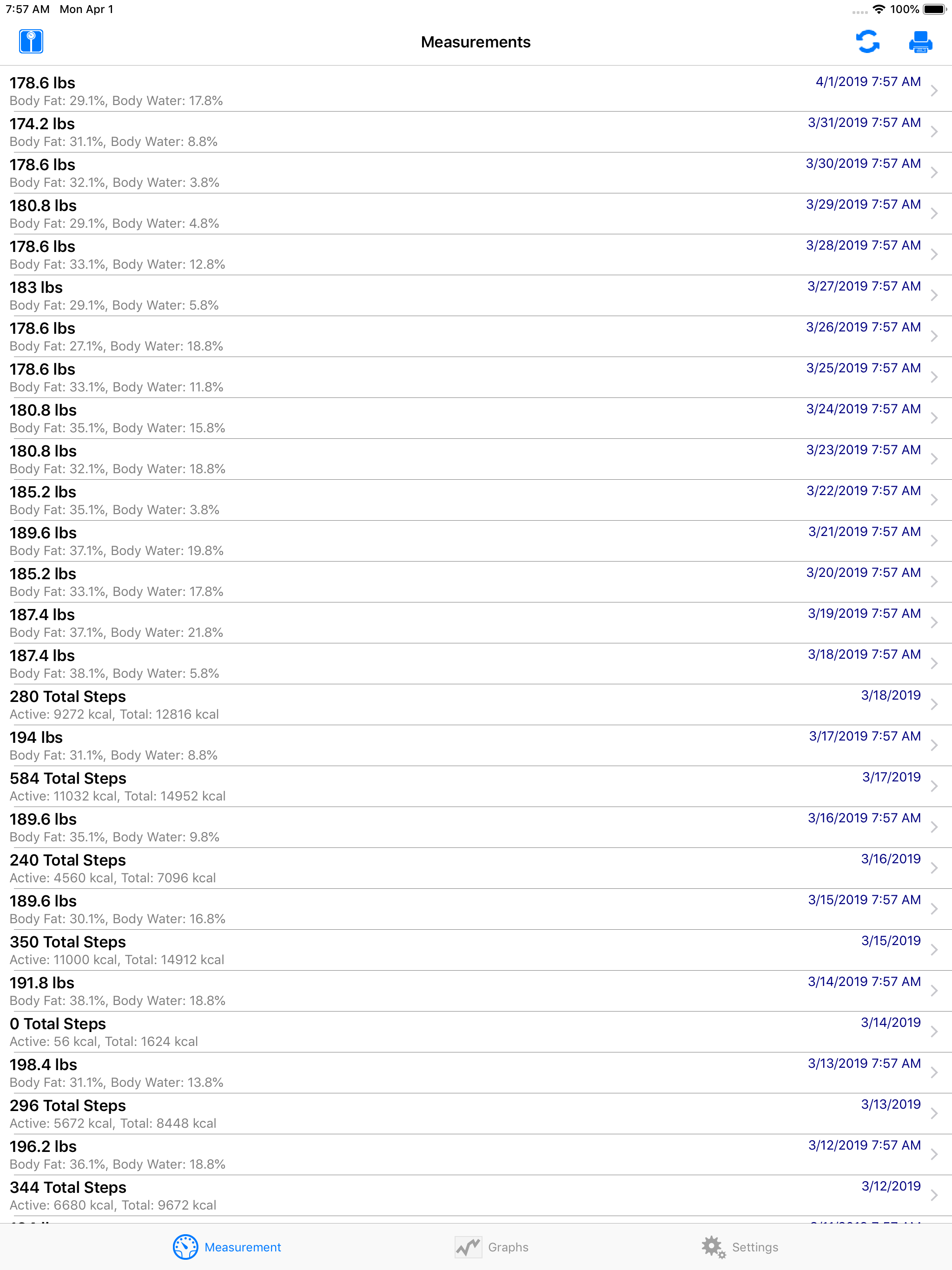Tap the Graphs chart icon
Screen dimensions: 952x1270
pyautogui.click(x=469, y=1247)
